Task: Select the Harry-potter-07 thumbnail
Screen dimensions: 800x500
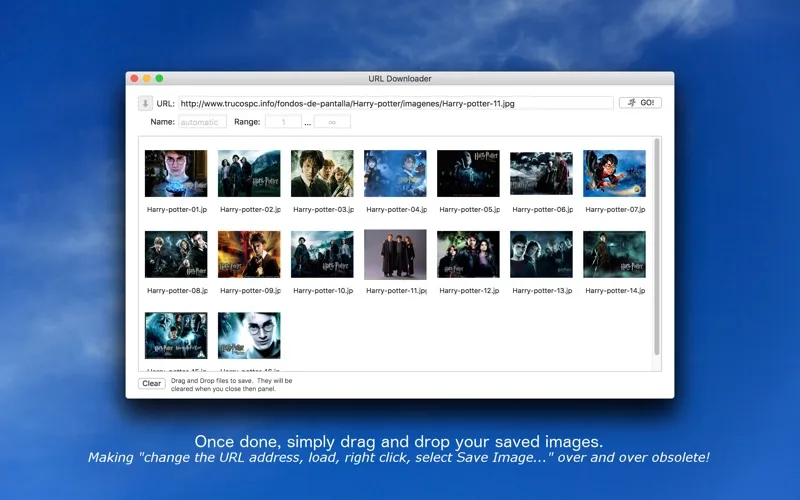Action: tap(614, 173)
